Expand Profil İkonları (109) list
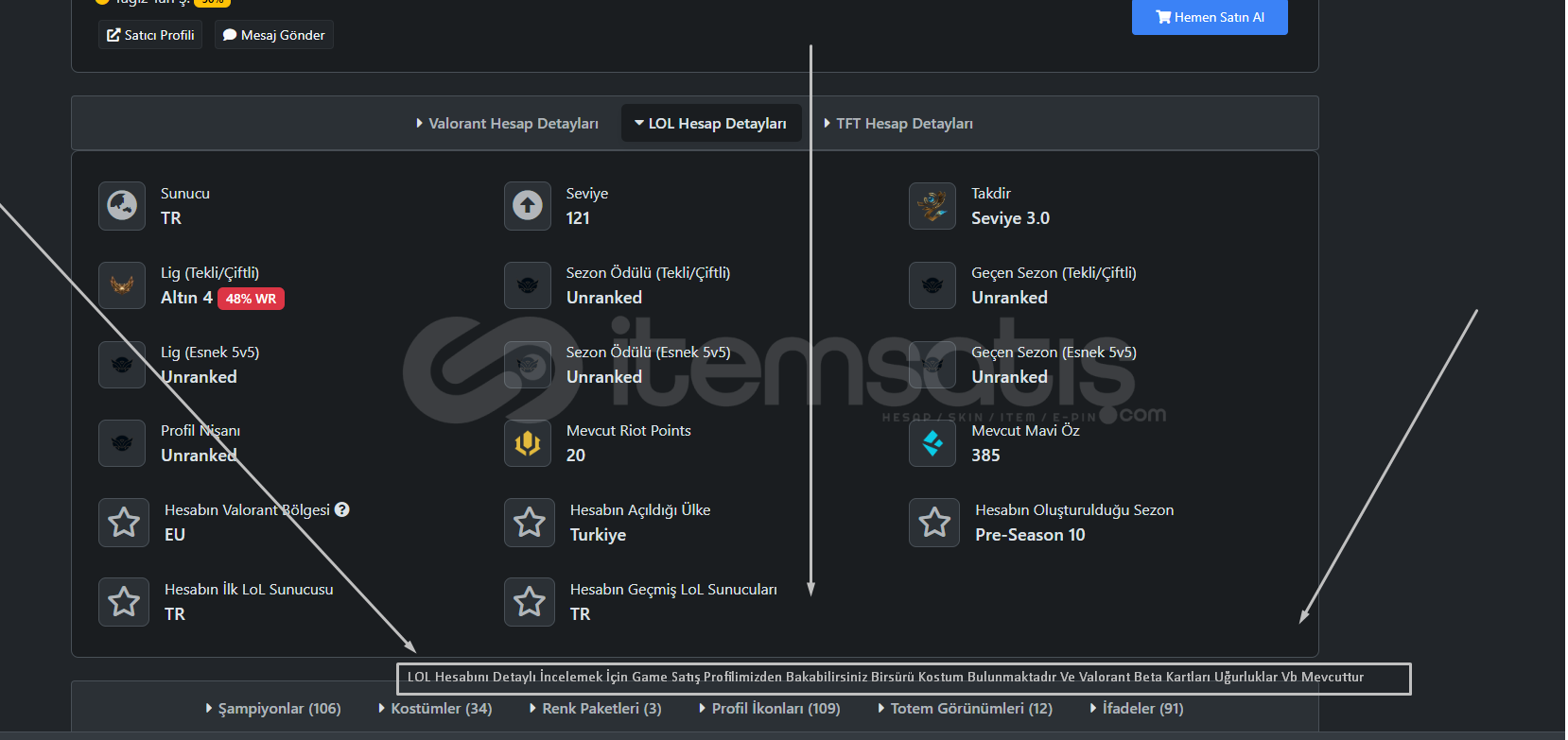The image size is (1568, 740). pyautogui.click(x=769, y=708)
